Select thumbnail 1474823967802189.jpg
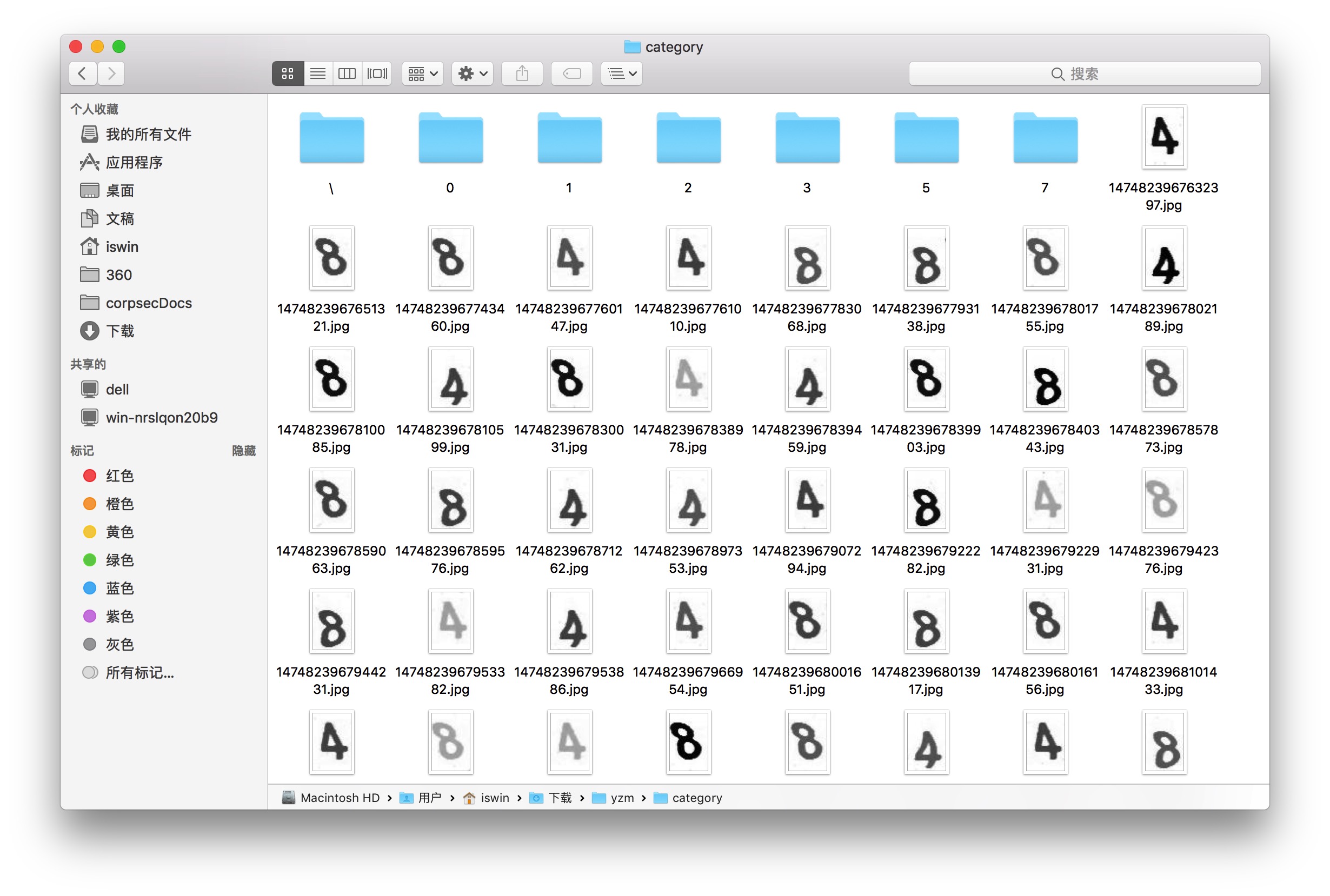 [x=1163, y=258]
